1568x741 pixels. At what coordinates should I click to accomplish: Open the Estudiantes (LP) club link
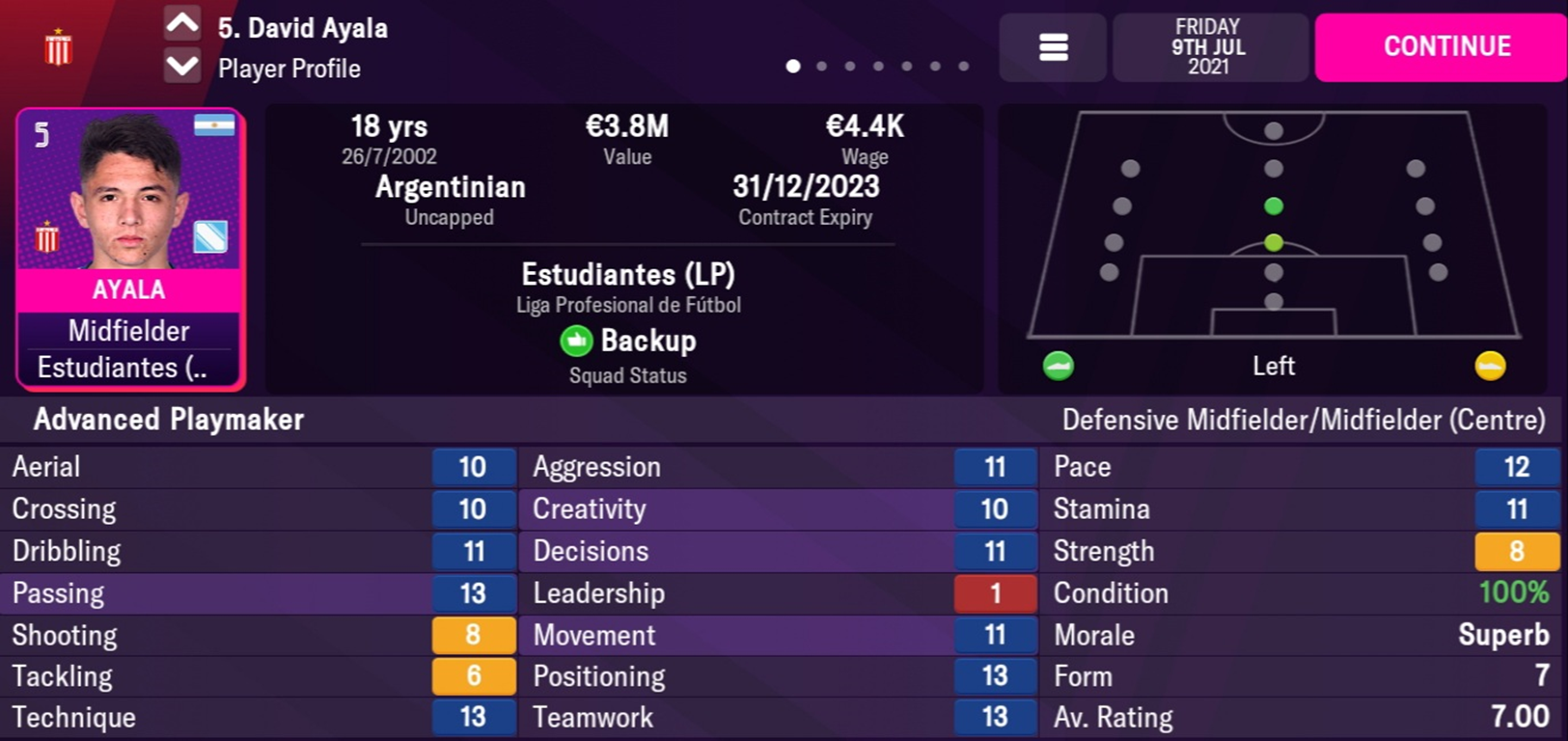[628, 275]
